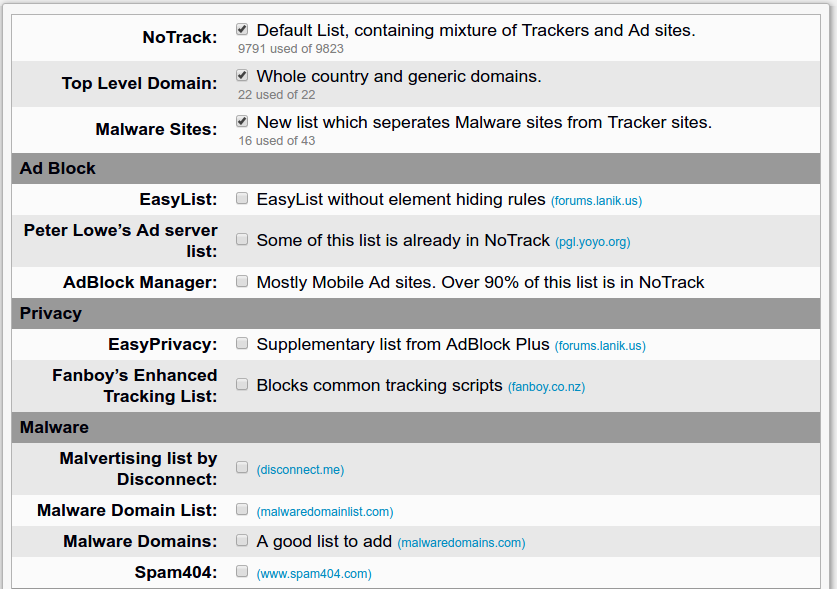Open the malwaredomainlist.com link
The image size is (837, 589).
[325, 512]
